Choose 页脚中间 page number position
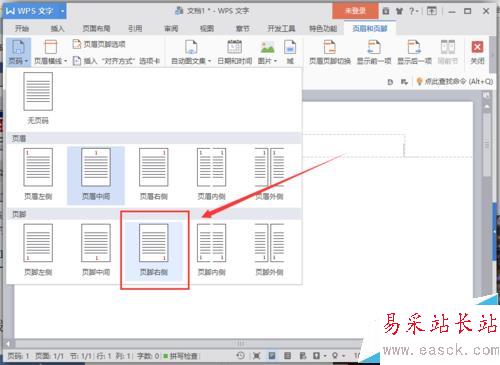Viewport: 500px width, 365px height. click(x=96, y=250)
